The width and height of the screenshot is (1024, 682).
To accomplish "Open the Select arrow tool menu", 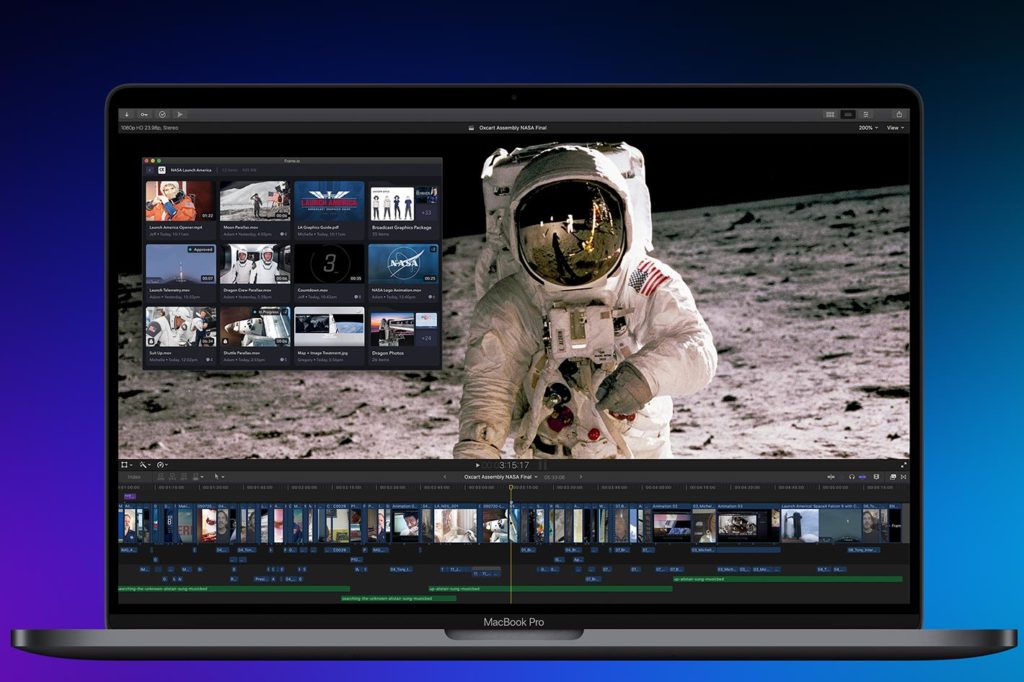I will coord(219,477).
